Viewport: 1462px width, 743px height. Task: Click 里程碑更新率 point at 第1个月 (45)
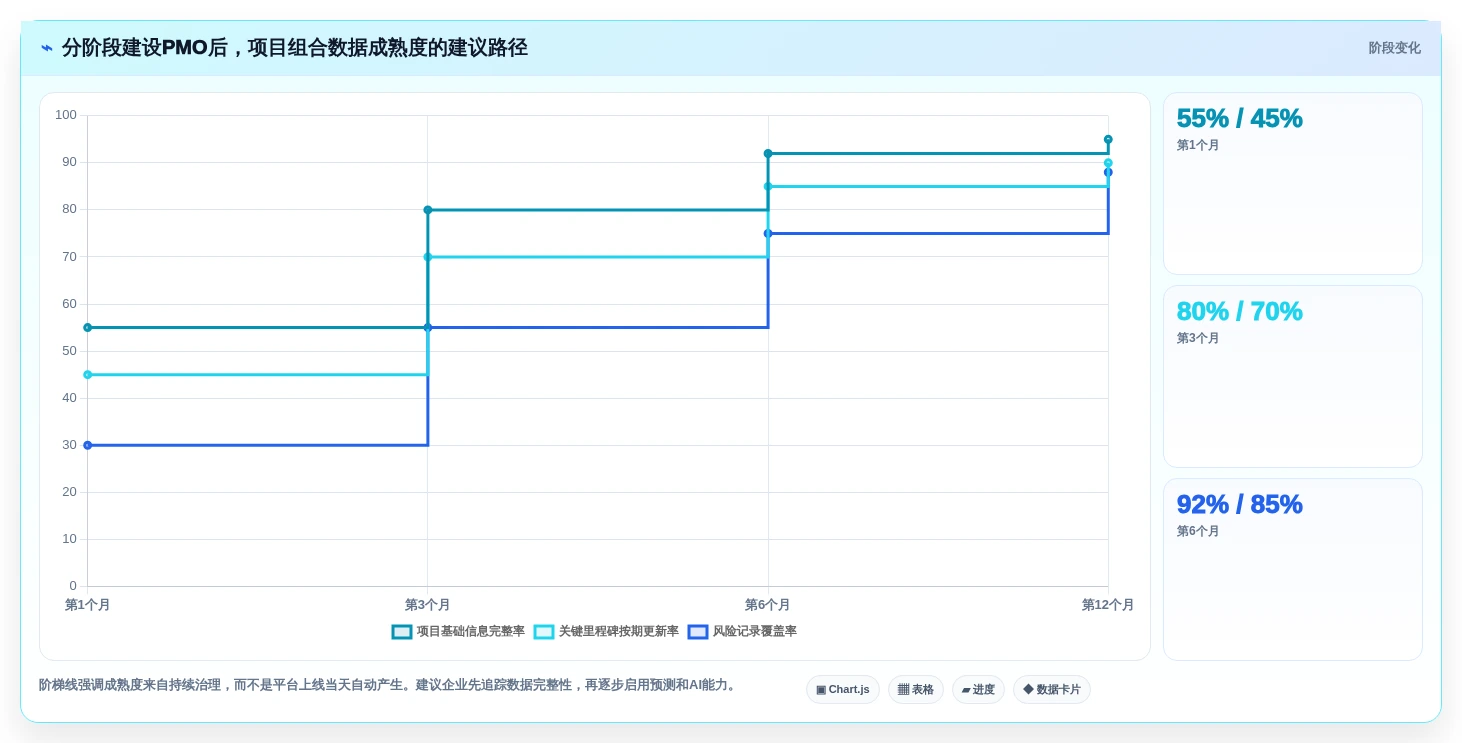click(x=87, y=375)
